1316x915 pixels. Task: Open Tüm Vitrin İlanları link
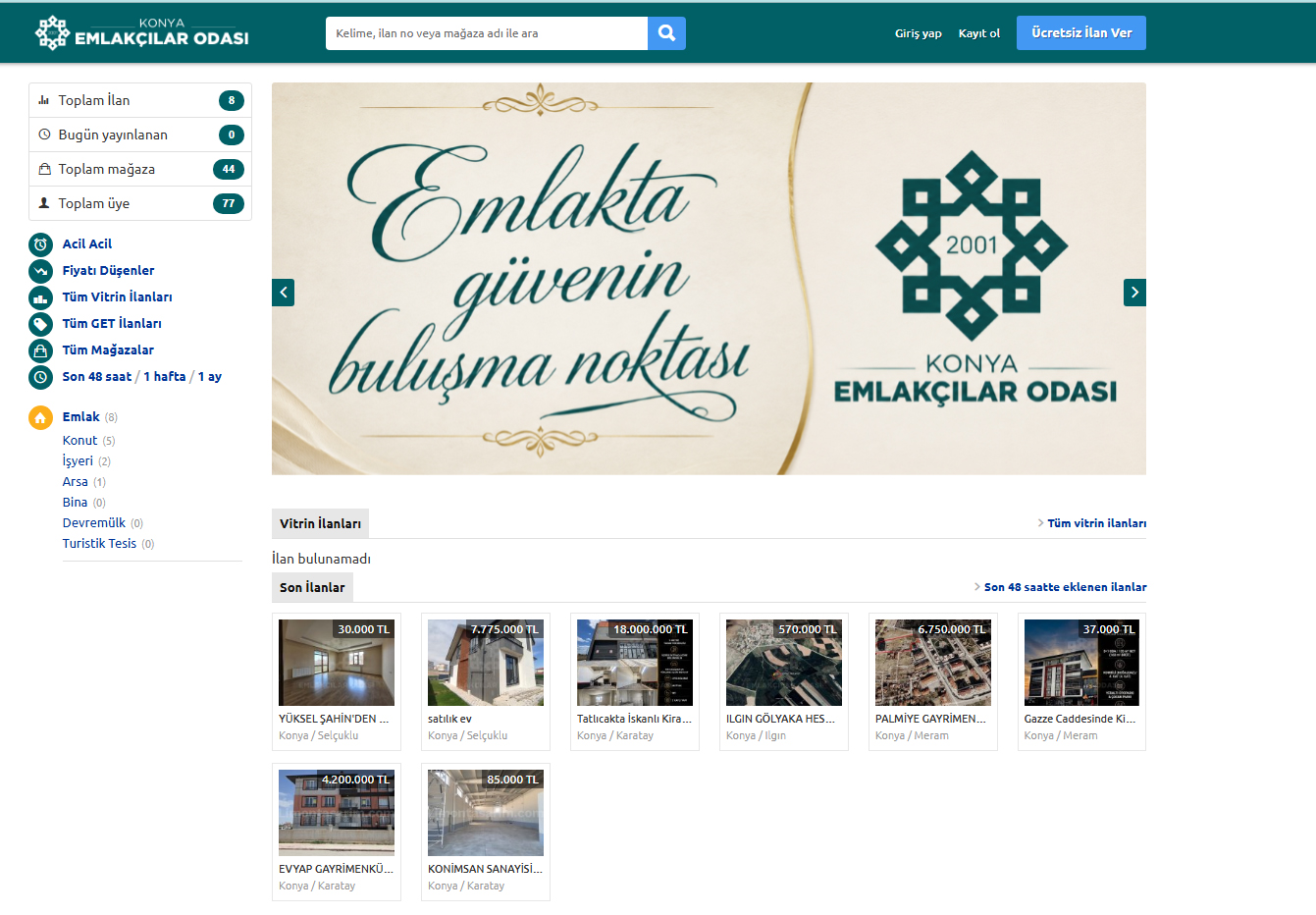pos(117,297)
